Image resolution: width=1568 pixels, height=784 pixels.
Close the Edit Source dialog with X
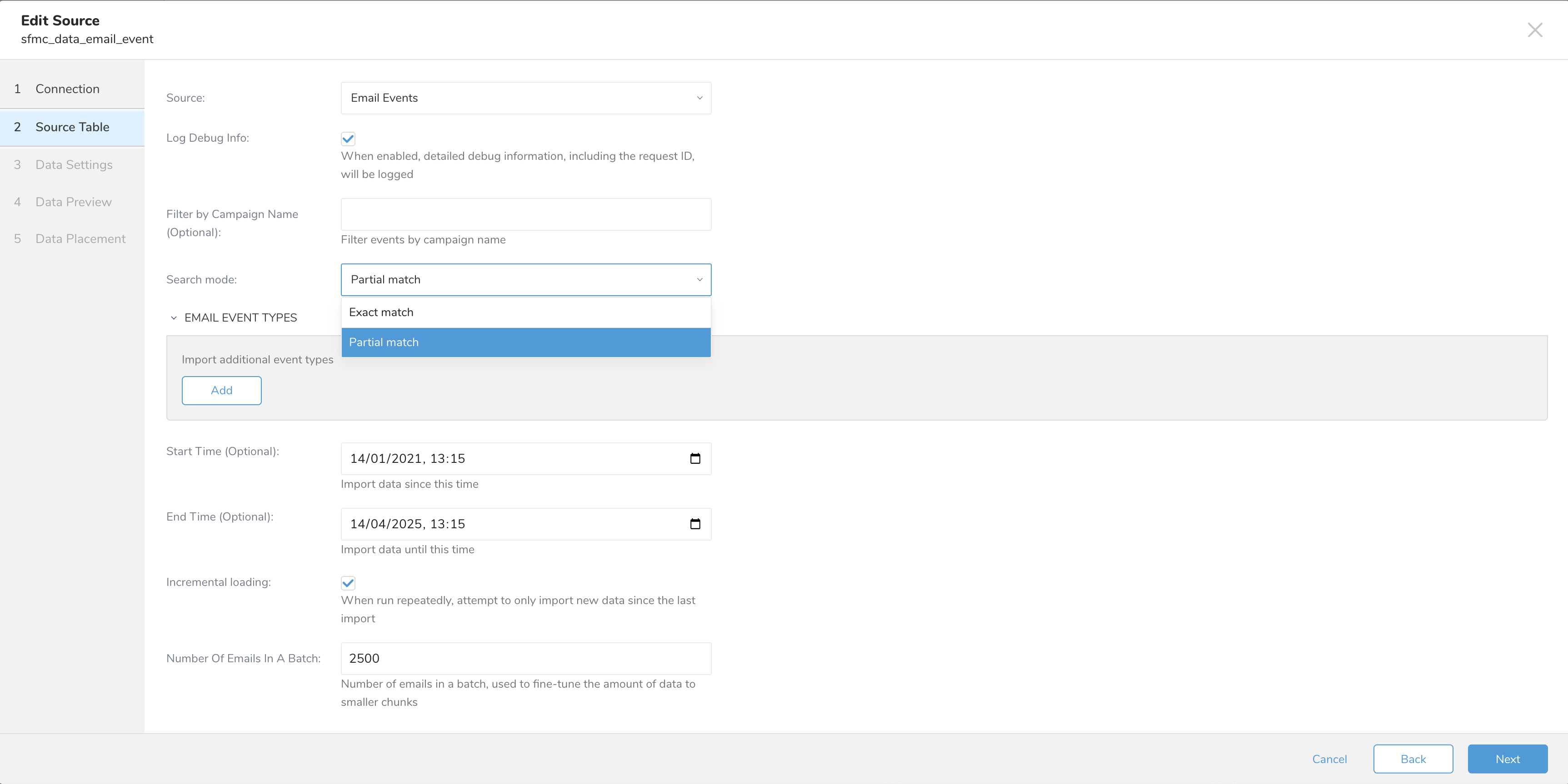[x=1534, y=30]
